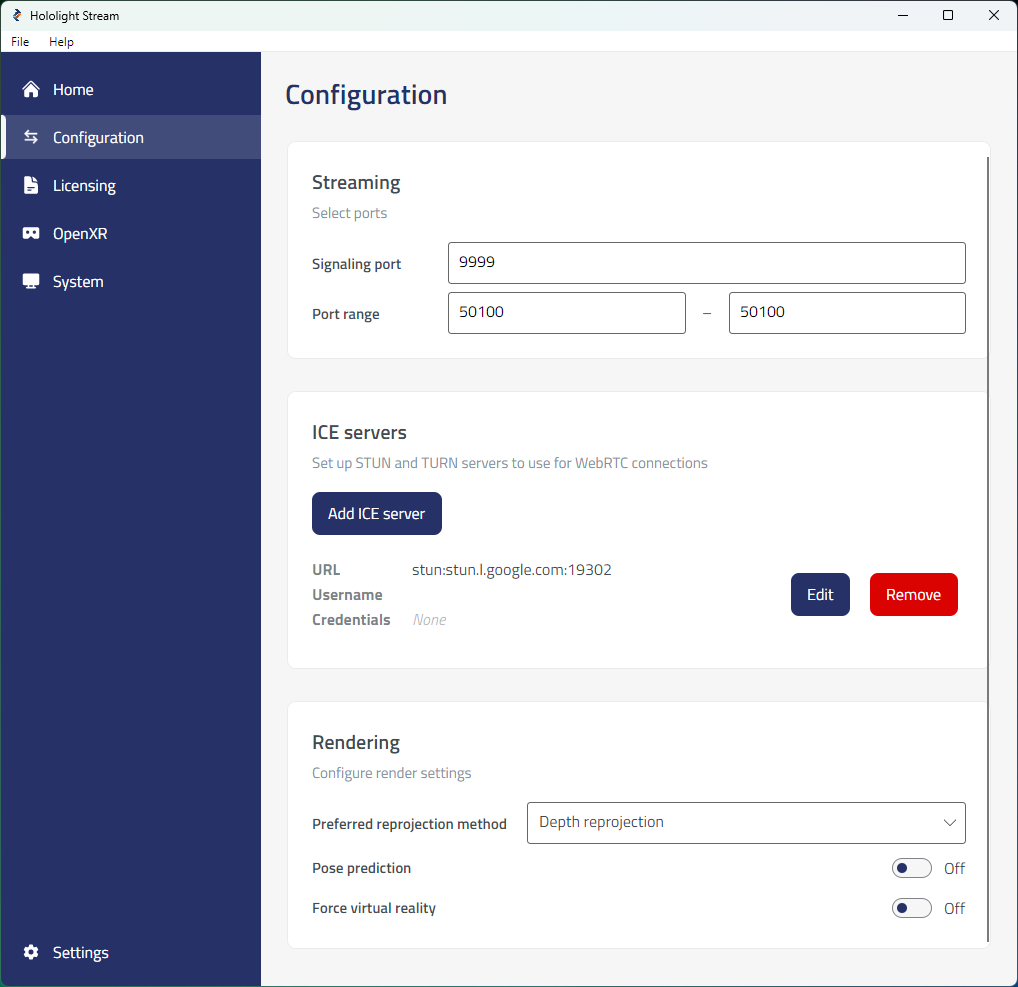Click the 'Rendering' section heading

point(356,743)
